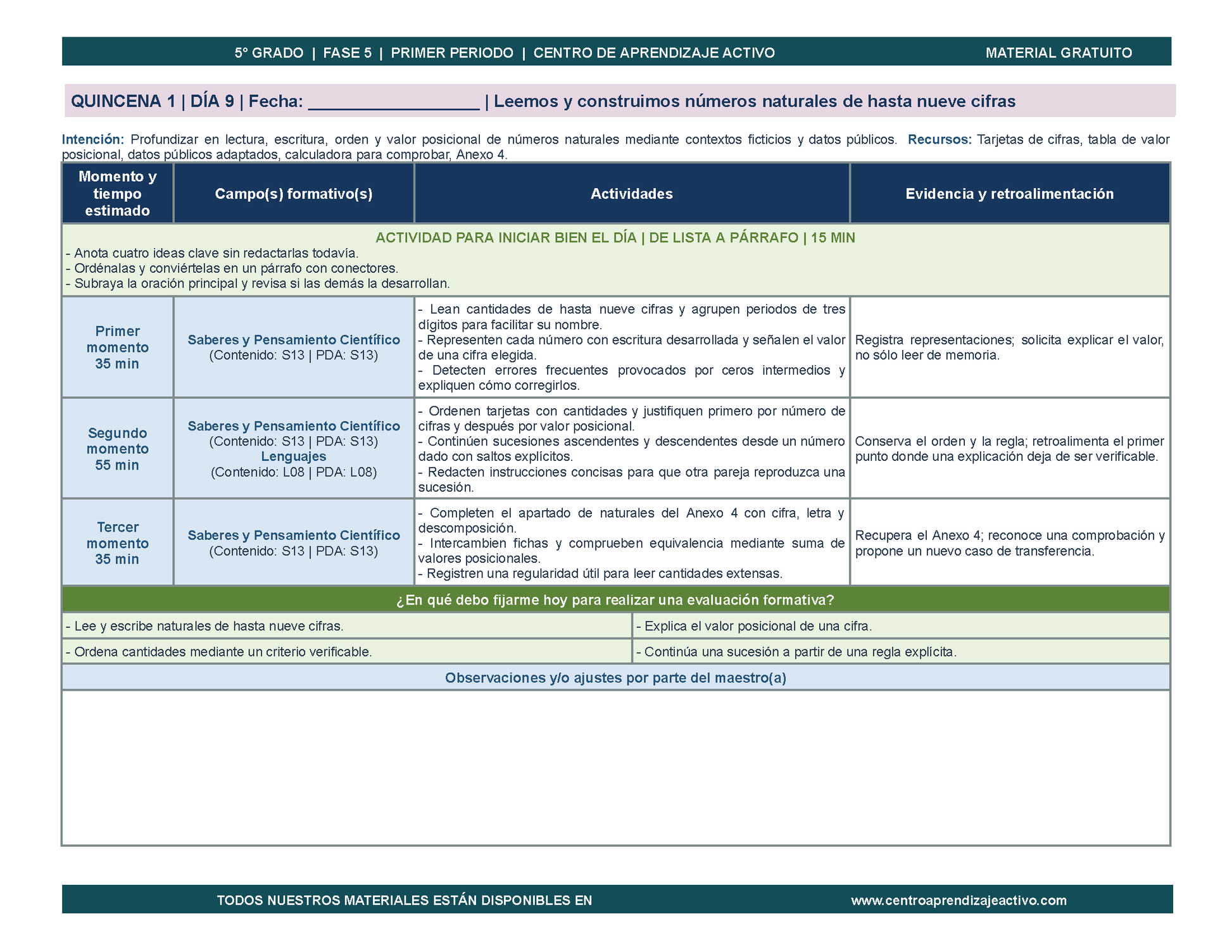Image resolution: width=1232 pixels, height=952 pixels.
Task: Click the MATERIAL GRATUITO header text
Action: pyautogui.click(x=1059, y=53)
